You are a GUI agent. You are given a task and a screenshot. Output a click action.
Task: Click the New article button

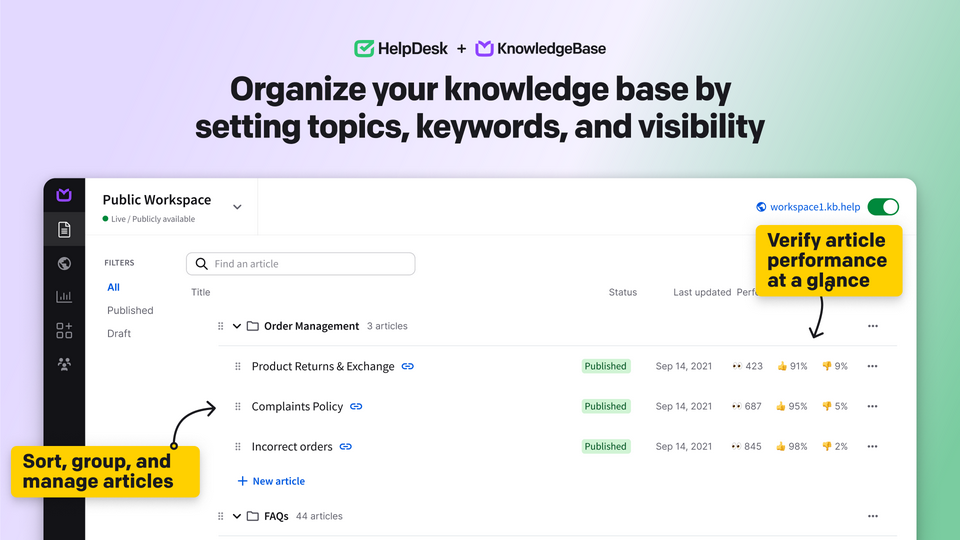pos(271,481)
